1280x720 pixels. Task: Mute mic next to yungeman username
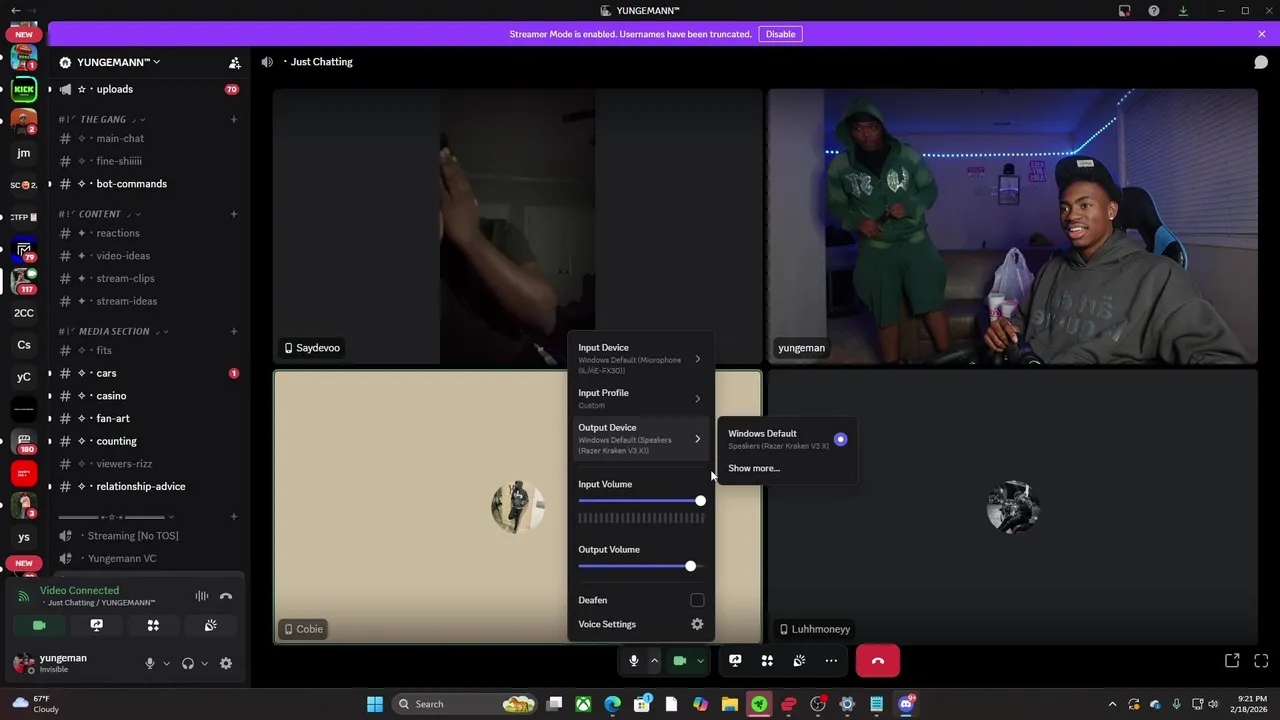pos(150,663)
